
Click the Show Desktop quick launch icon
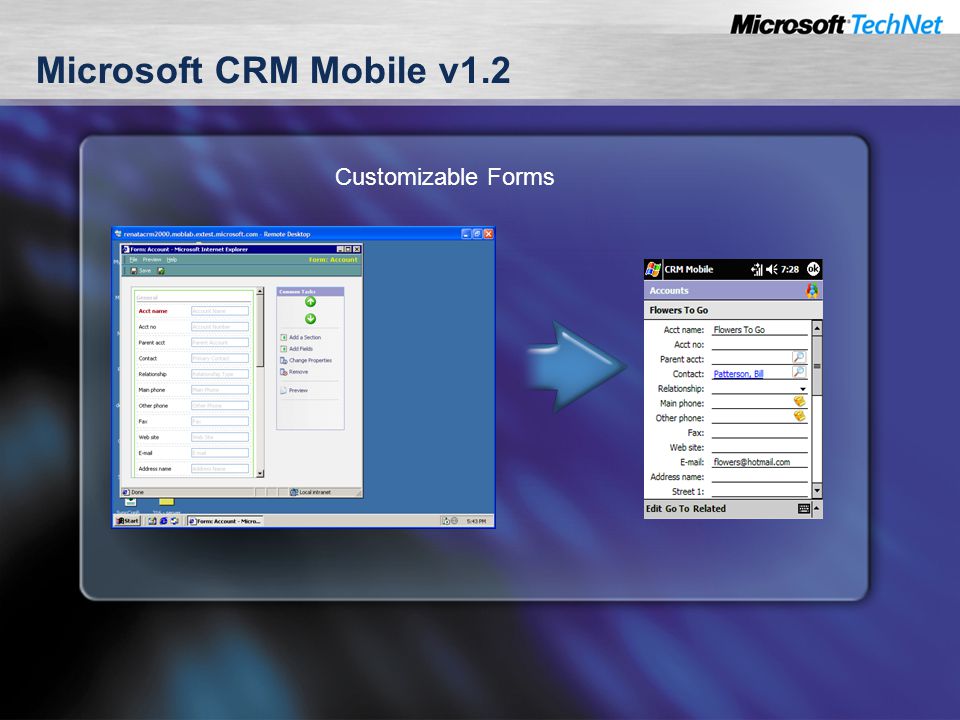tap(152, 521)
